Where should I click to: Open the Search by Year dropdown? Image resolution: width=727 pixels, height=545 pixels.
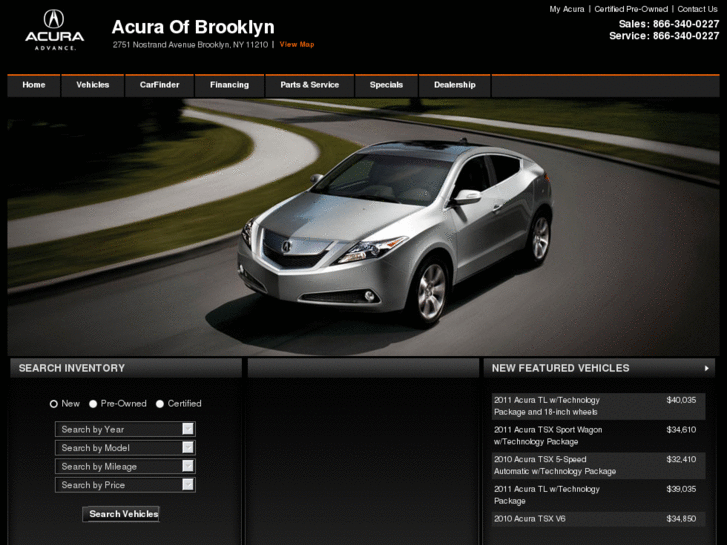tap(125, 429)
